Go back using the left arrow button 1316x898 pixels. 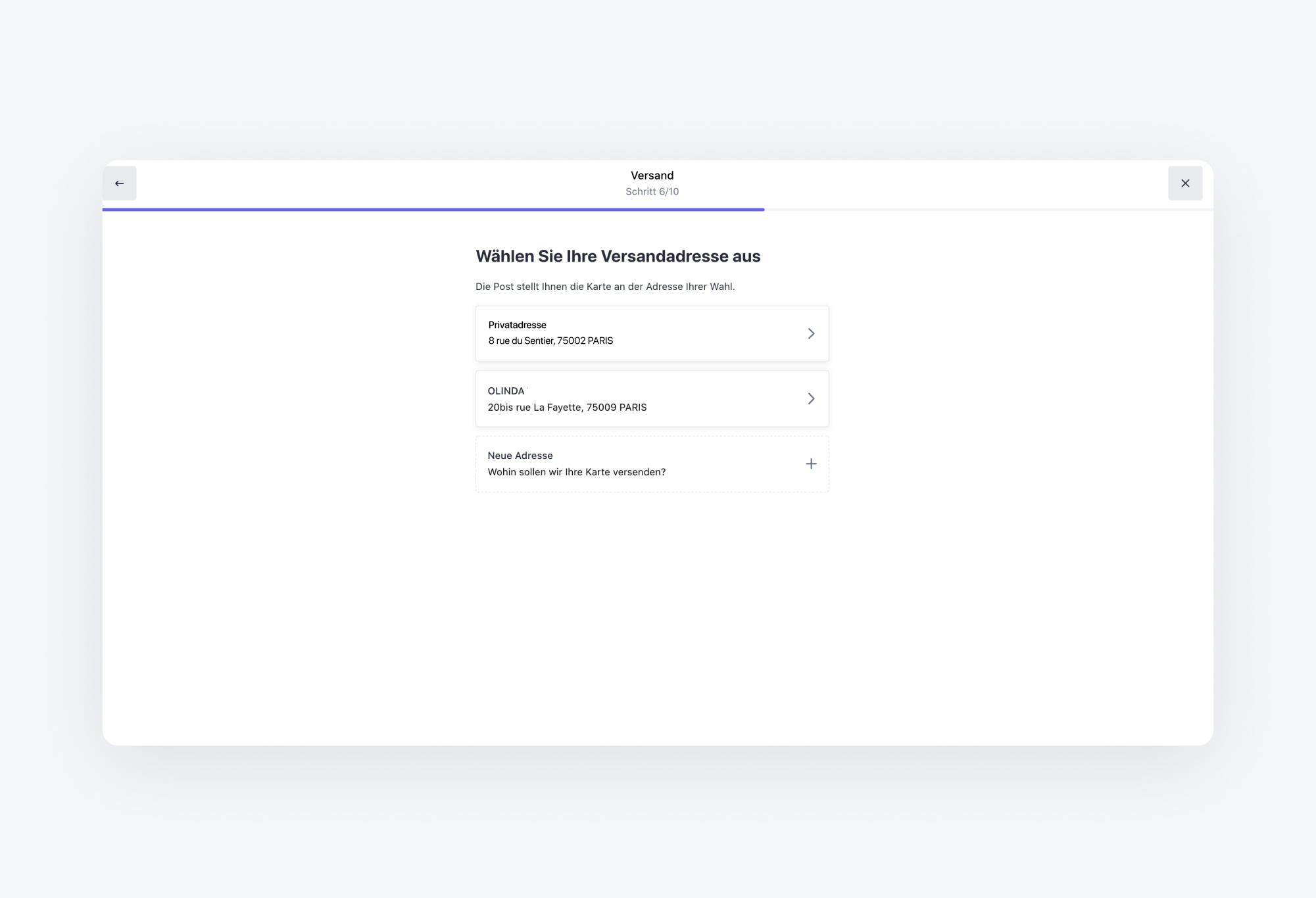coord(119,183)
